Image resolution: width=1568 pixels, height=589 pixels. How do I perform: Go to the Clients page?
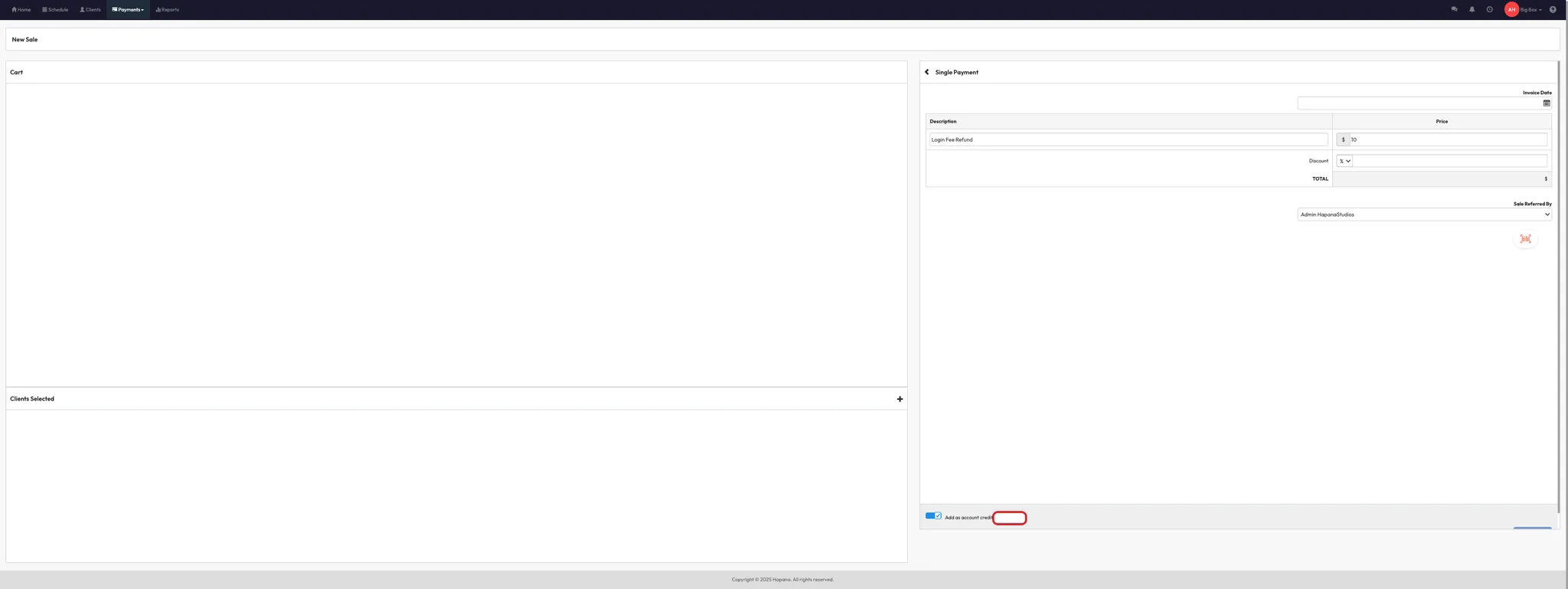[x=90, y=10]
